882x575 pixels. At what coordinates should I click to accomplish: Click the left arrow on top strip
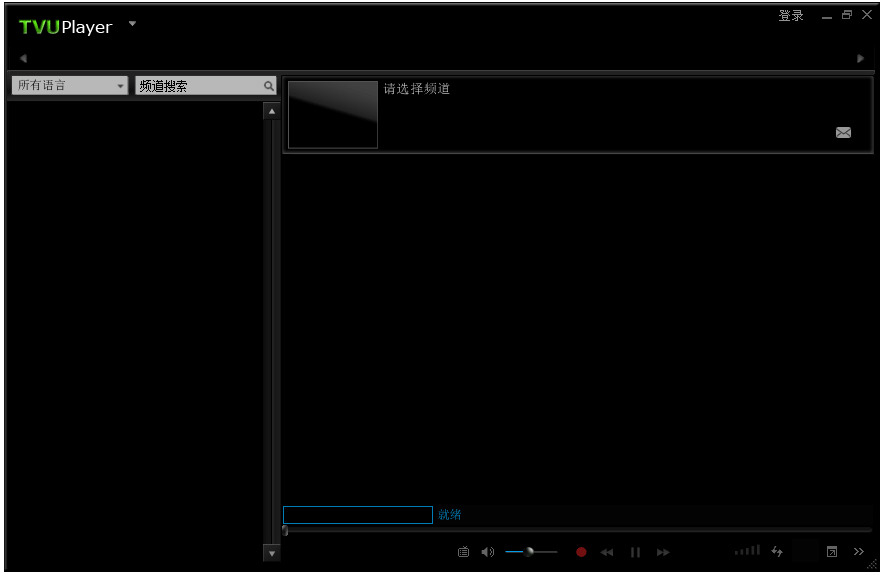23,58
